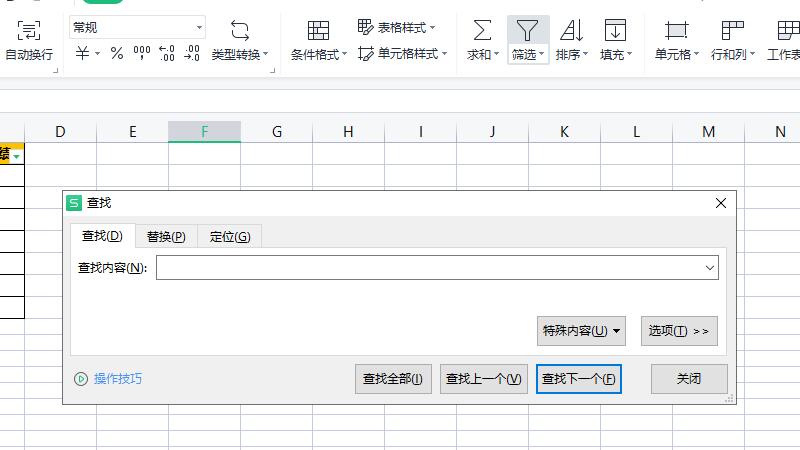Click the 求和 sum icon
The image size is (800, 450).
click(x=482, y=30)
